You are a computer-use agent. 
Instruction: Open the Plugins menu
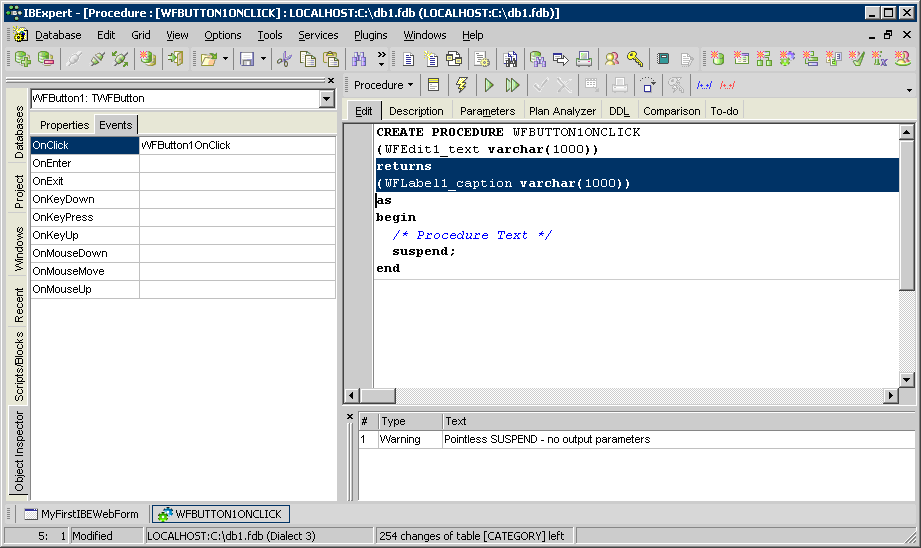tap(371, 35)
